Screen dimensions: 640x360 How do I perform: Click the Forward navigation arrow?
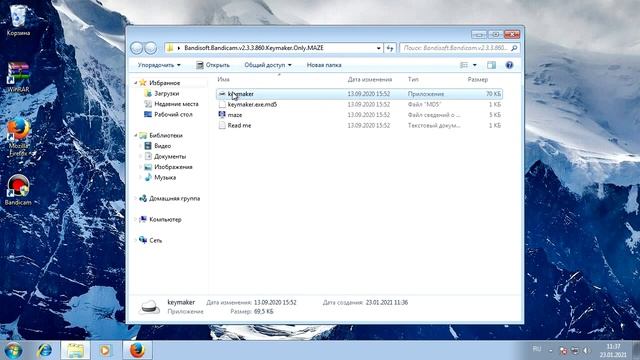[151, 48]
